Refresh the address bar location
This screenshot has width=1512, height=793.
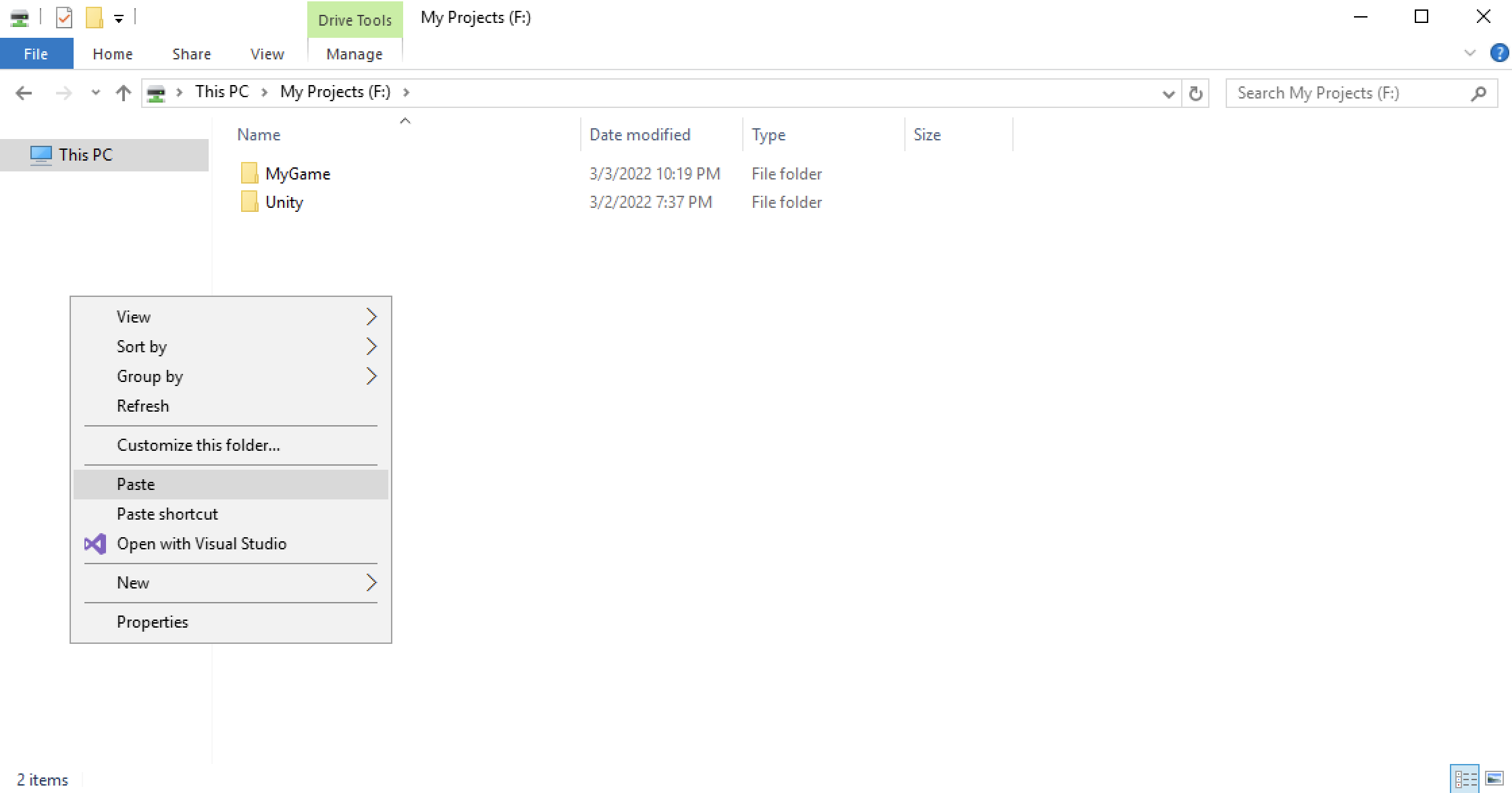pyautogui.click(x=1195, y=93)
